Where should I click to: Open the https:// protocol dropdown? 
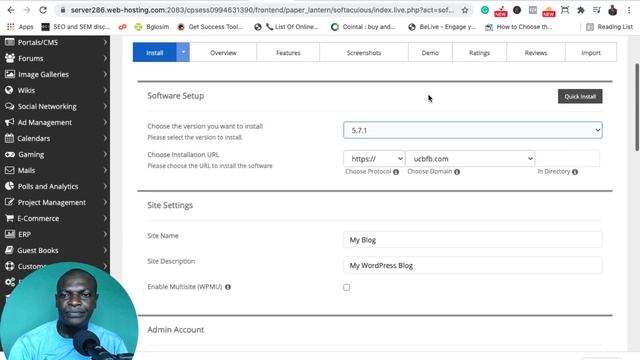[374, 159]
